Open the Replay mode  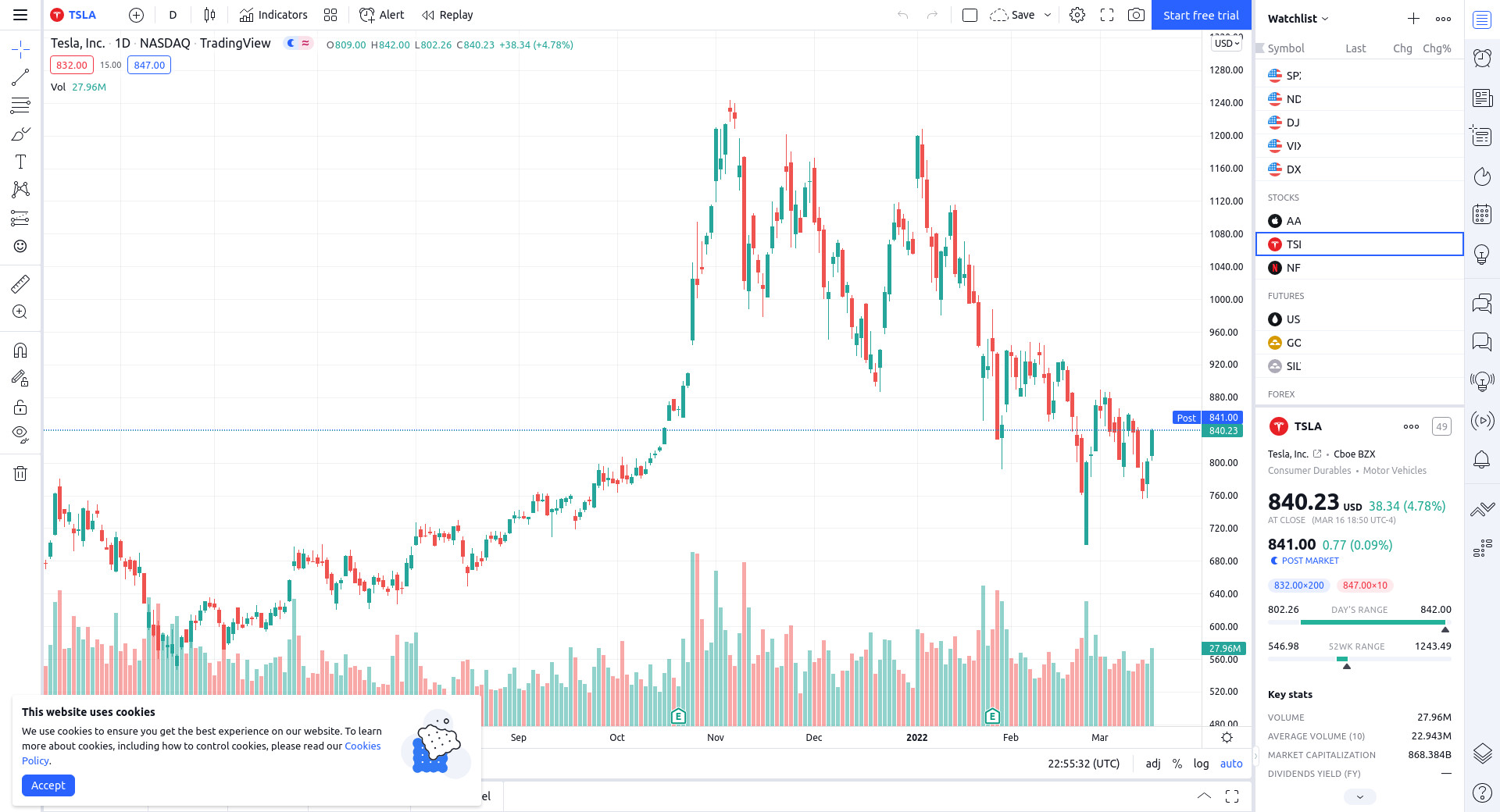[x=448, y=15]
